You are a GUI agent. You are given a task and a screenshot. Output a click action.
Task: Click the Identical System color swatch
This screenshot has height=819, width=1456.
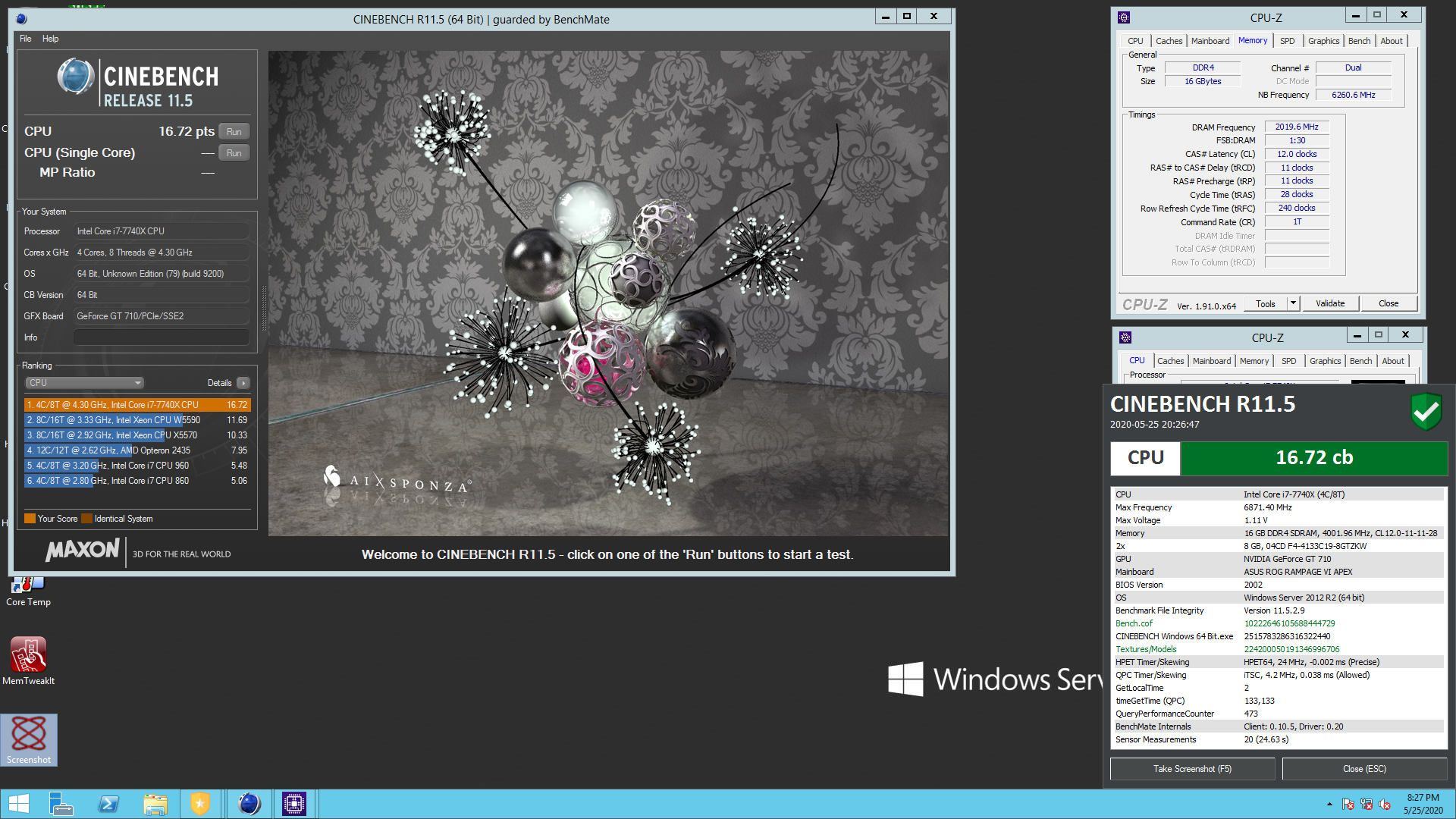(86, 519)
